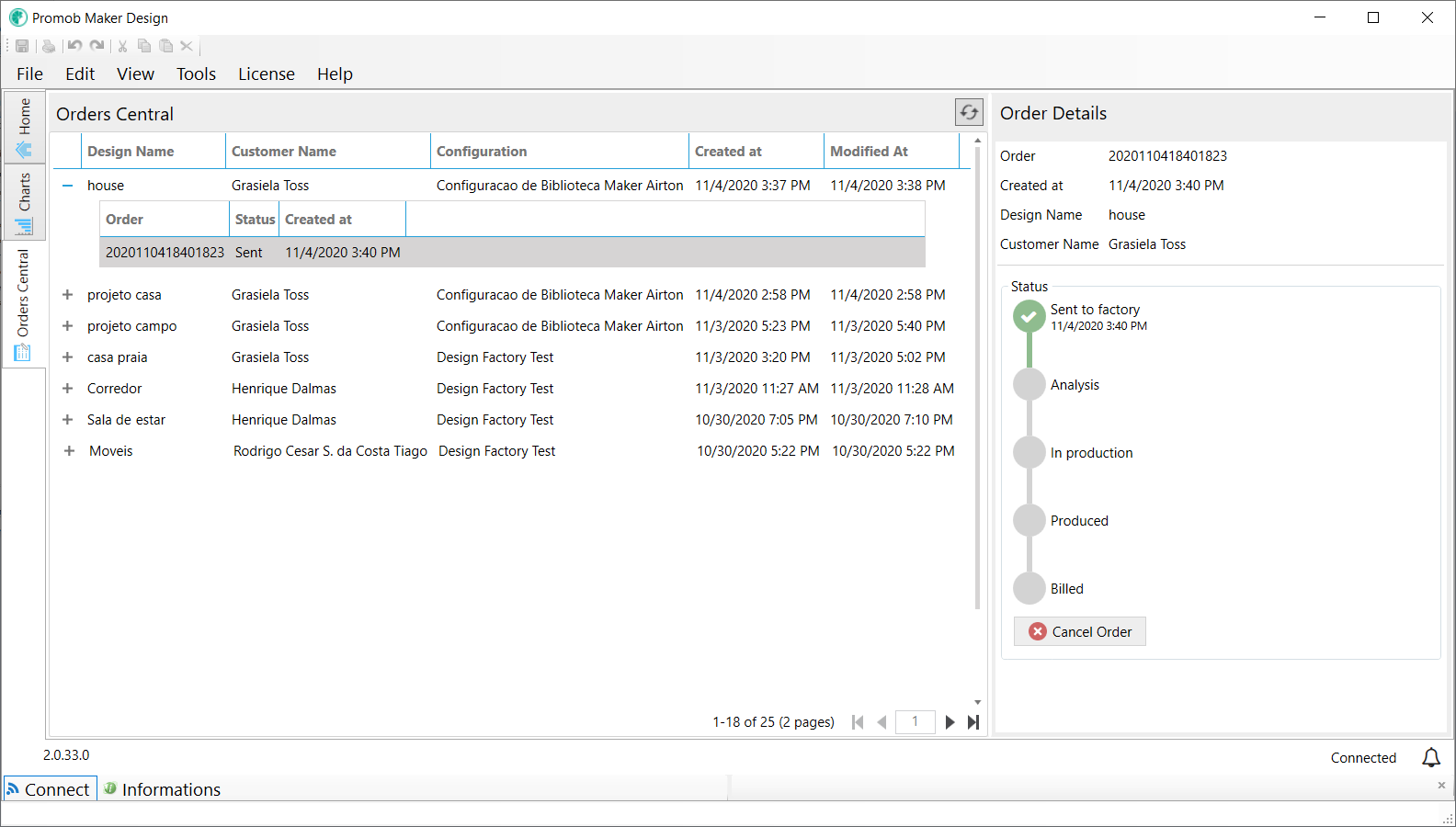Click the page number input field
Screen dimensions: 1456x827
click(916, 722)
